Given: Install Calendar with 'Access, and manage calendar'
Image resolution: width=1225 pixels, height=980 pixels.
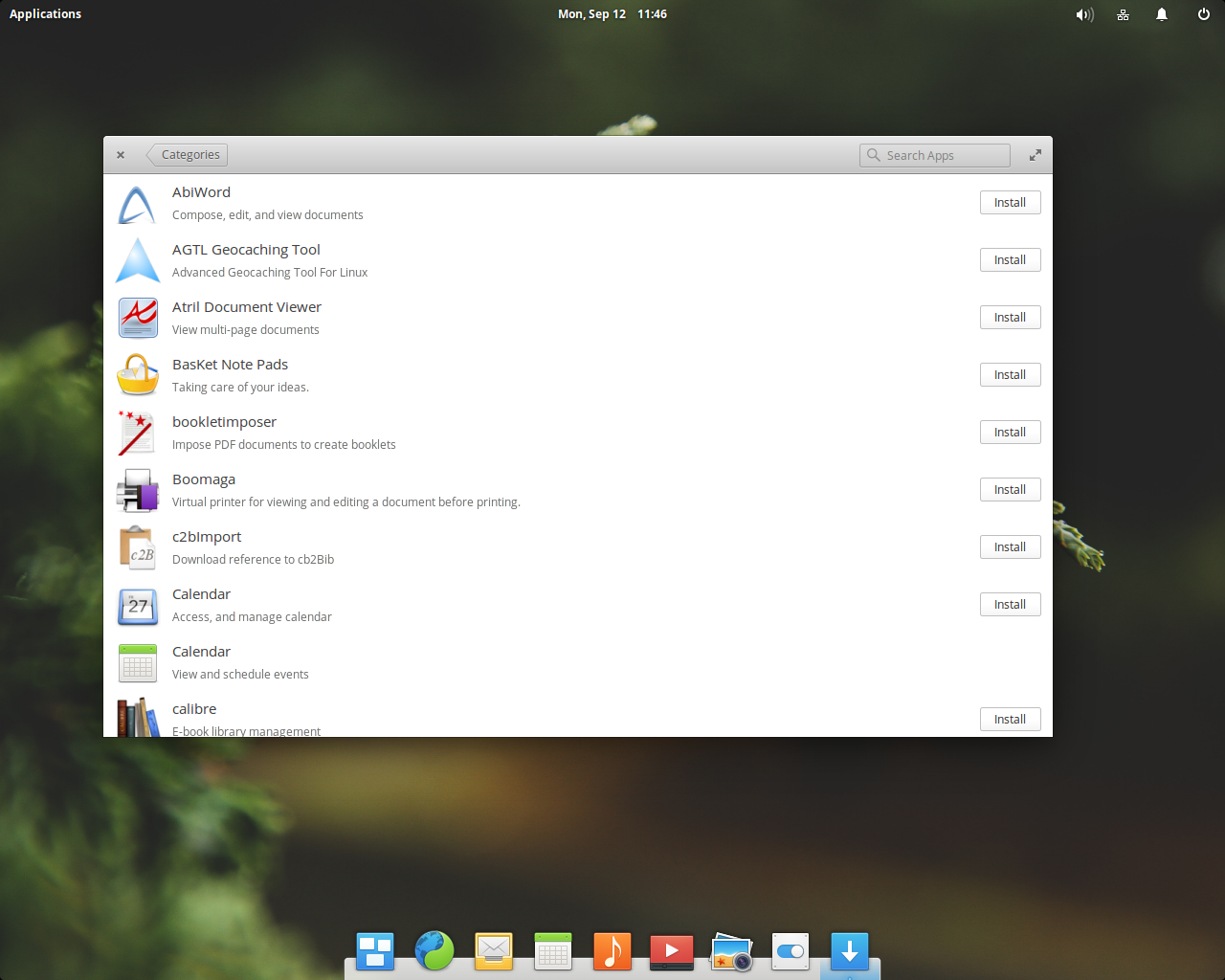Looking at the screenshot, I should (x=1010, y=605).
